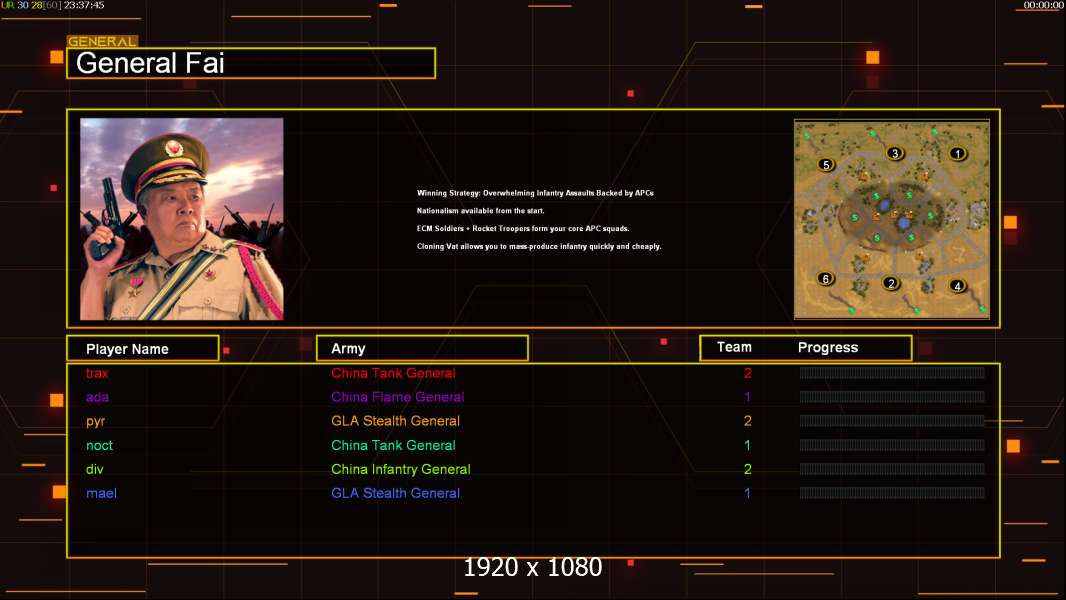1066x600 pixels.
Task: Click ada's China Flame General army
Action: 398,397
